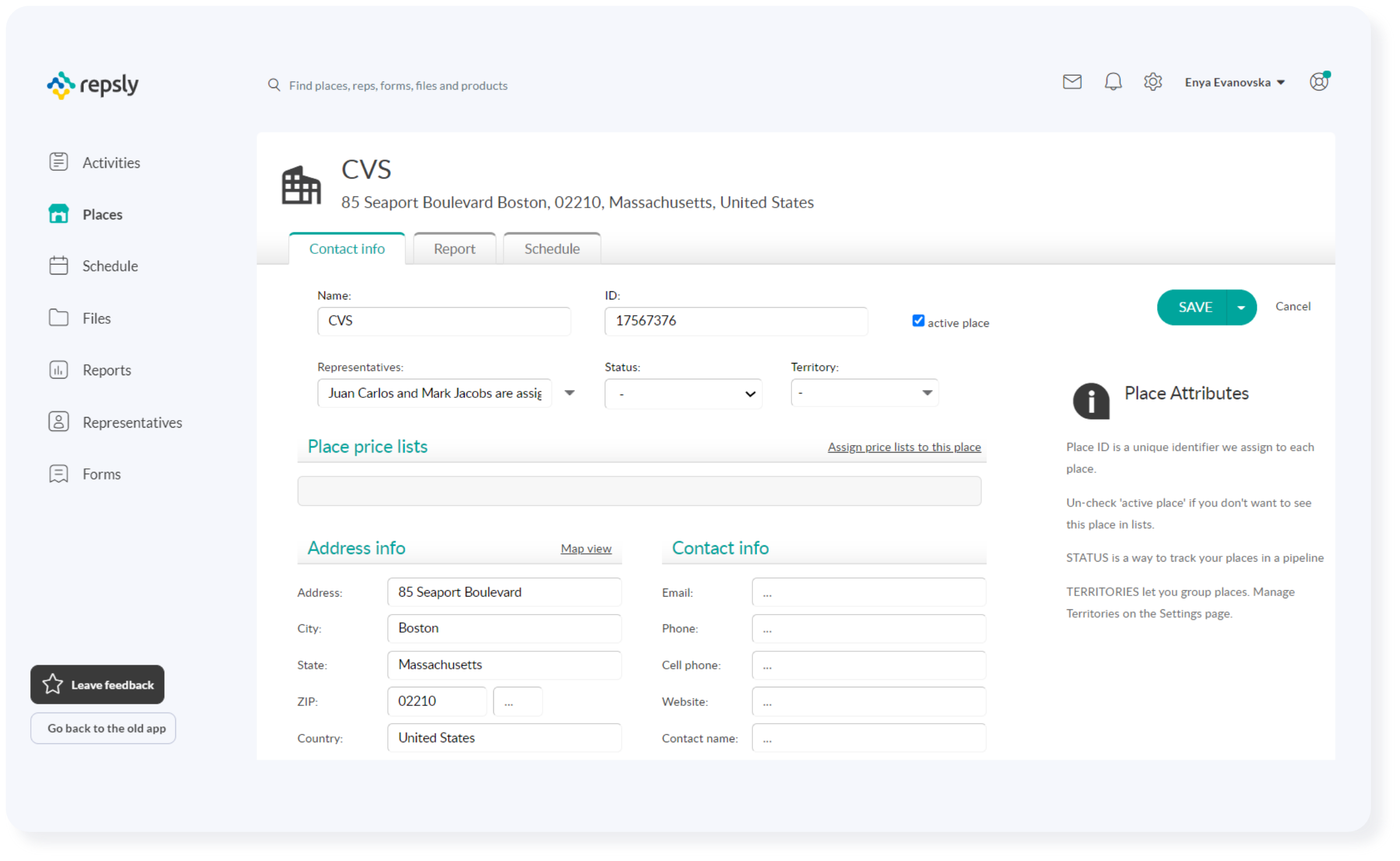The width and height of the screenshot is (1400, 861).
Task: Click Assign price lists to this place
Action: (x=904, y=447)
